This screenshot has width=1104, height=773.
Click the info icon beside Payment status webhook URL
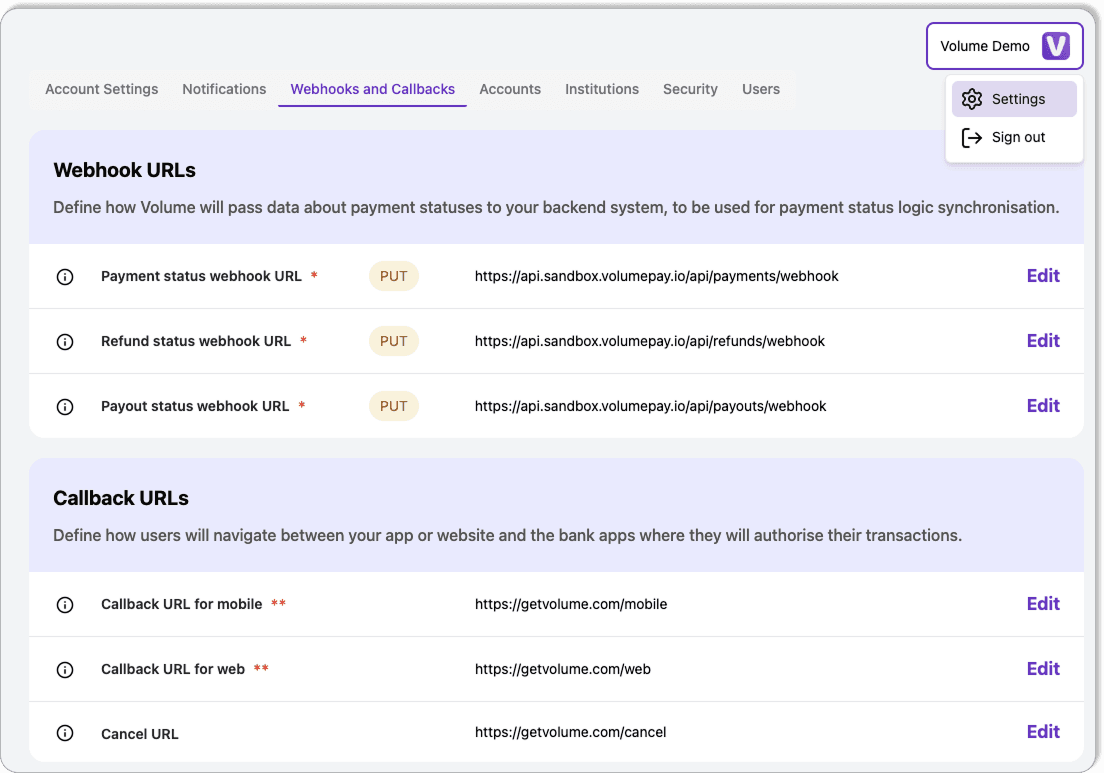[x=65, y=277]
